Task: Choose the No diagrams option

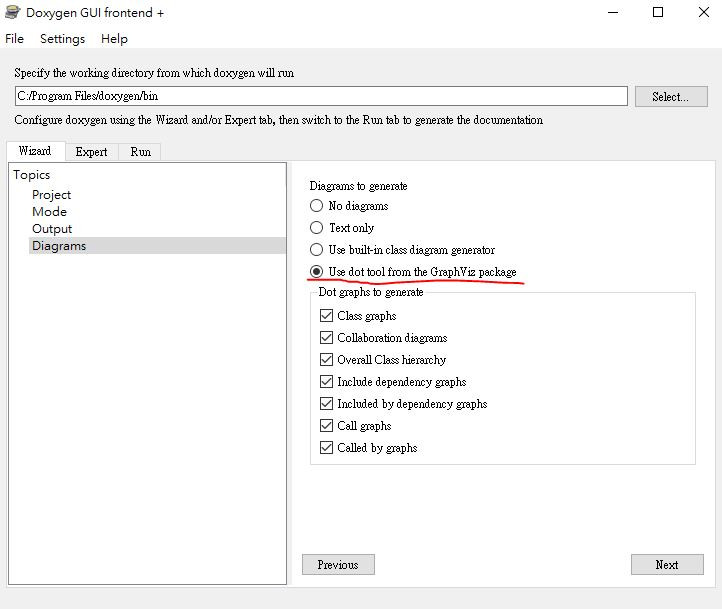Action: (349, 206)
